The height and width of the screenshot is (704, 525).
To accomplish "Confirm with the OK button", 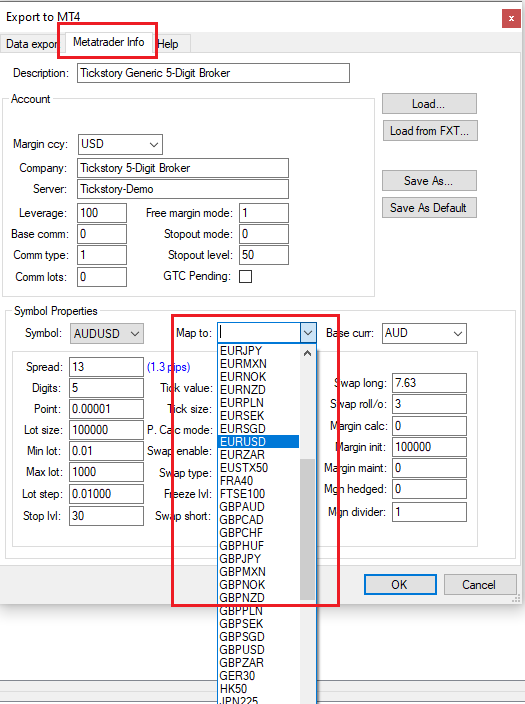I will point(400,585).
